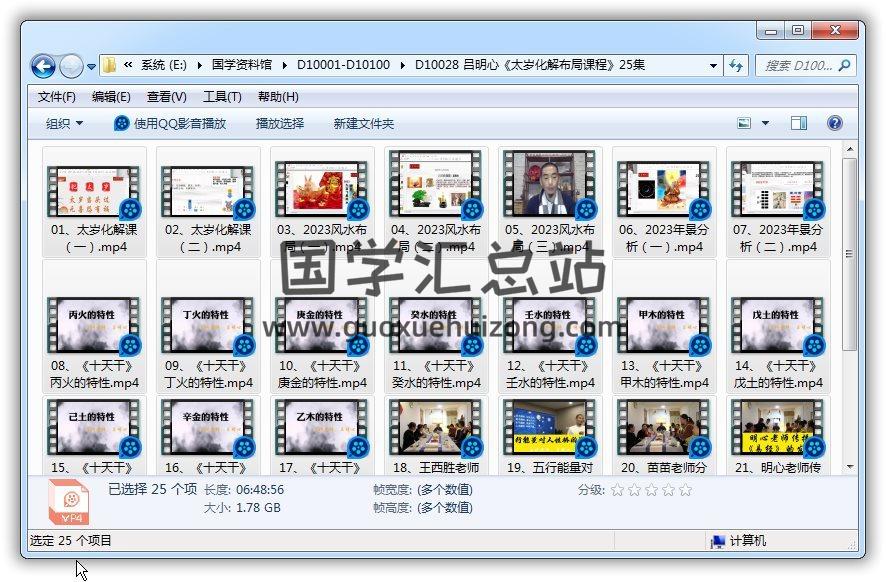The height and width of the screenshot is (582, 886).
Task: Click the vertical scrollbar down arrow
Action: 848,466
